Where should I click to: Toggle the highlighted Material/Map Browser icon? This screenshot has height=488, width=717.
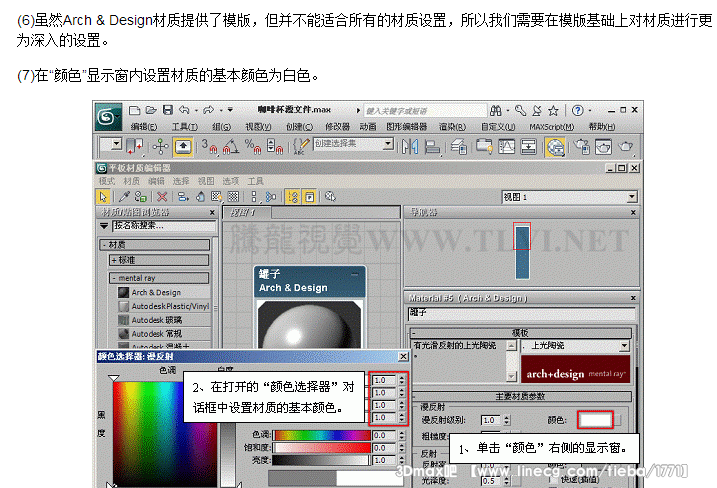point(293,197)
